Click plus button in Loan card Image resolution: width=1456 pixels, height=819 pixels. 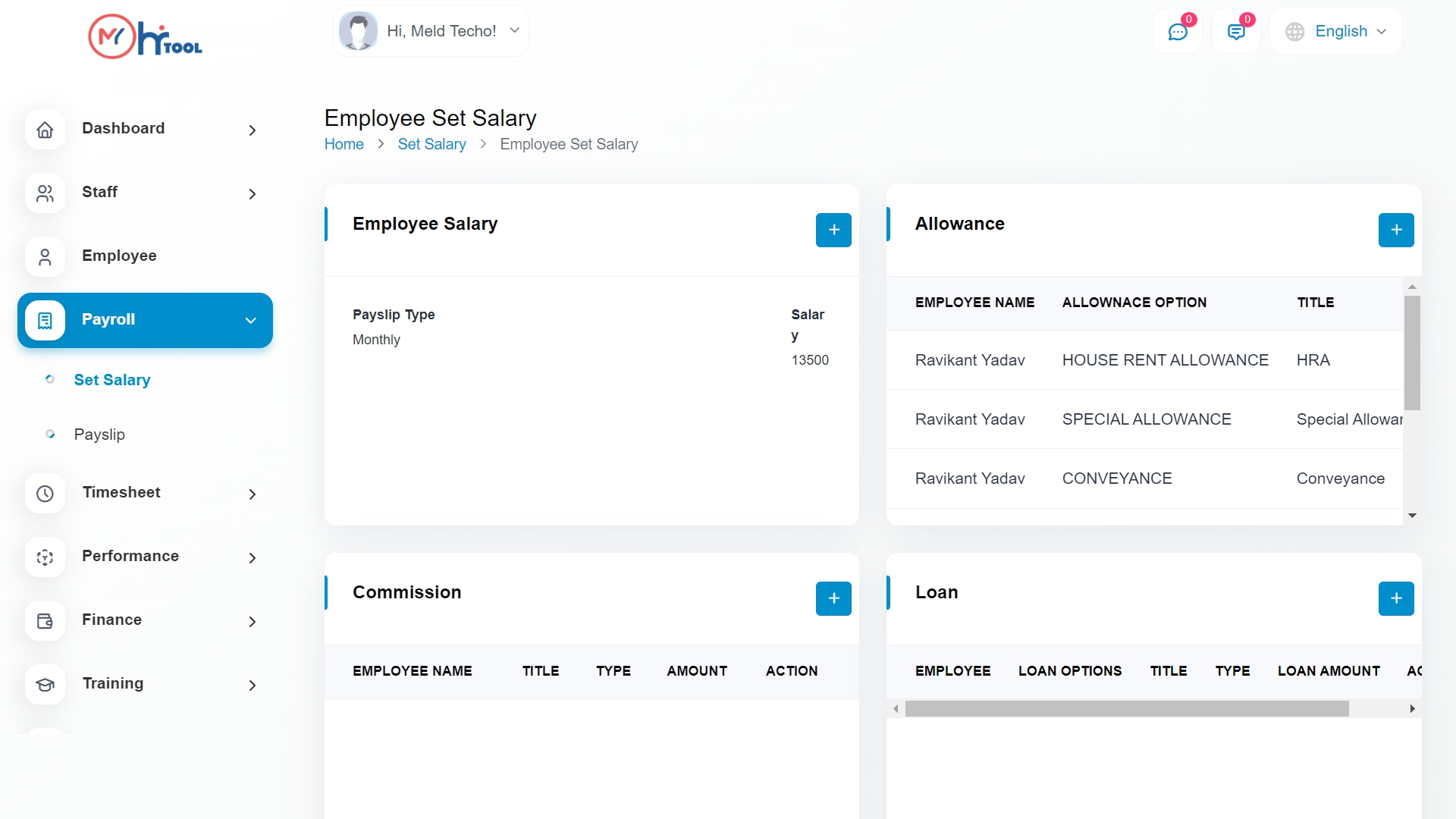[1395, 598]
